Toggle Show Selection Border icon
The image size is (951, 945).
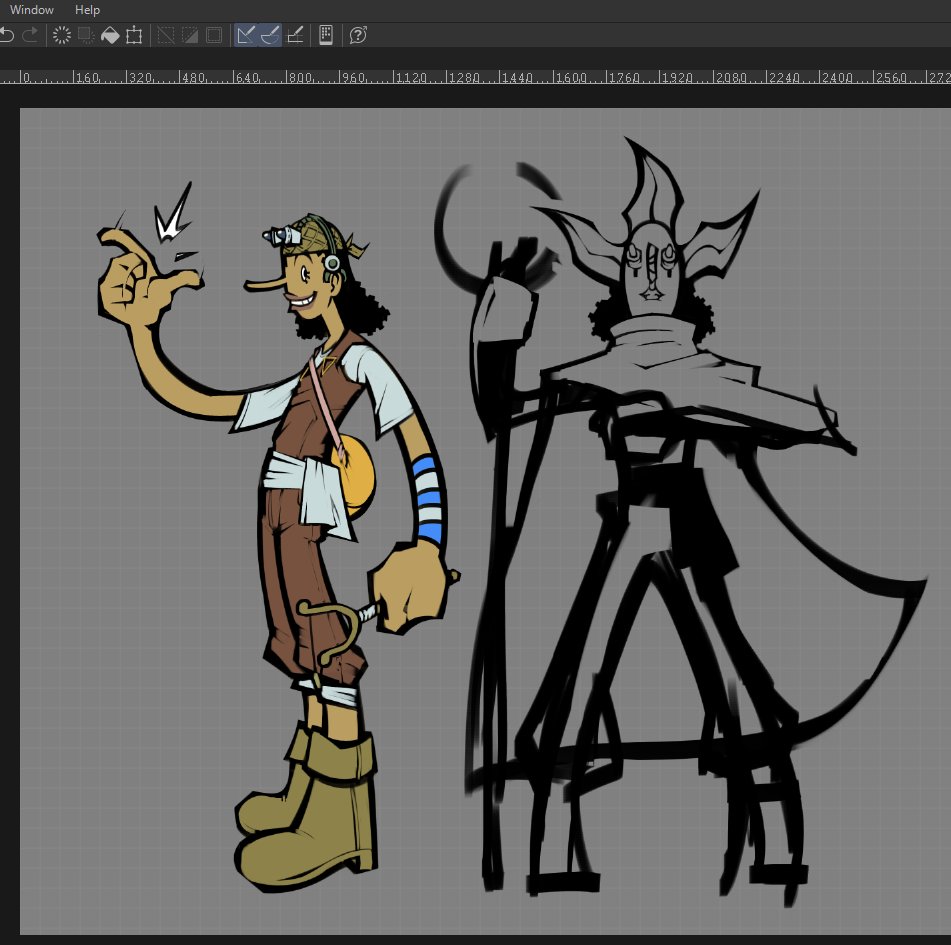point(214,35)
